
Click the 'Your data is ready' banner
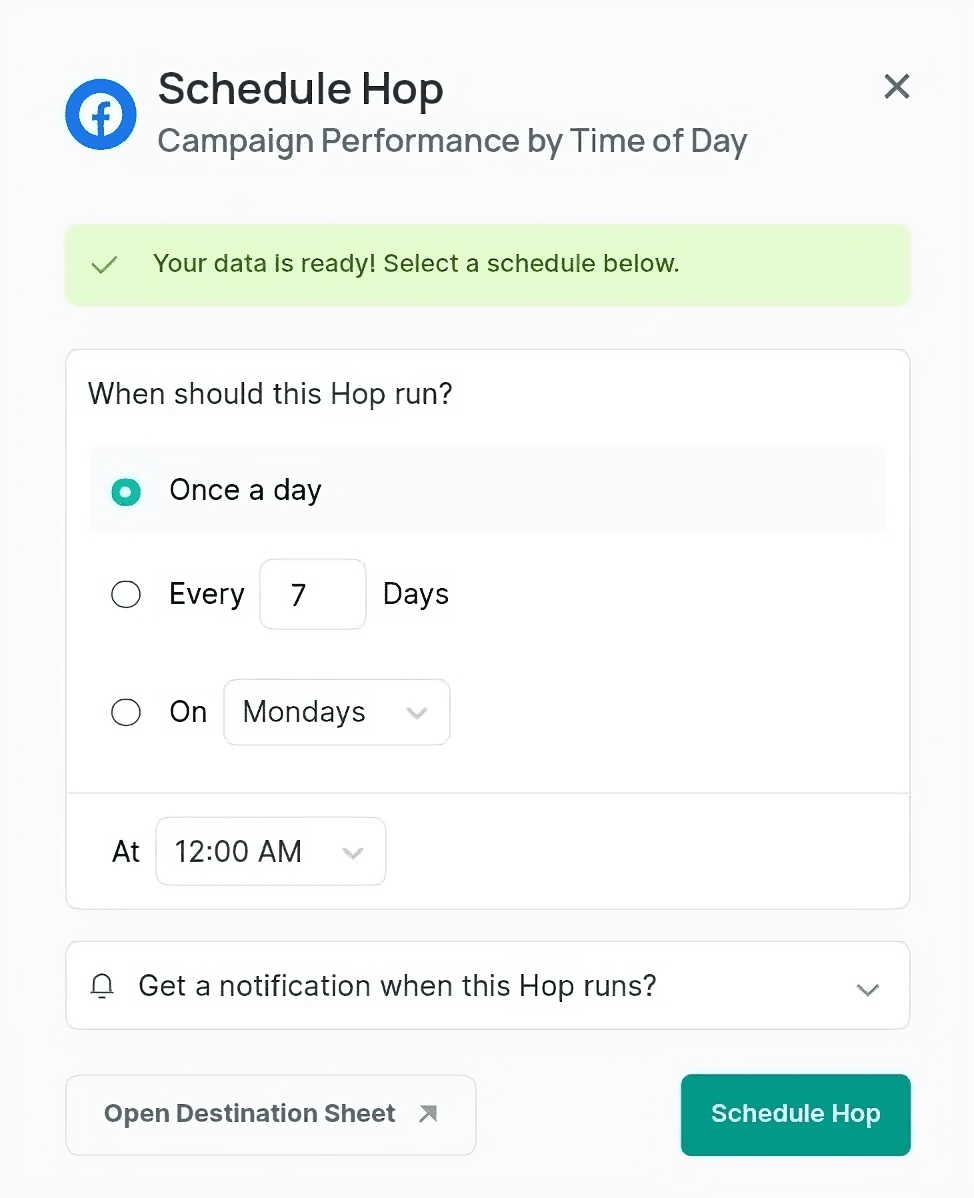coord(488,265)
